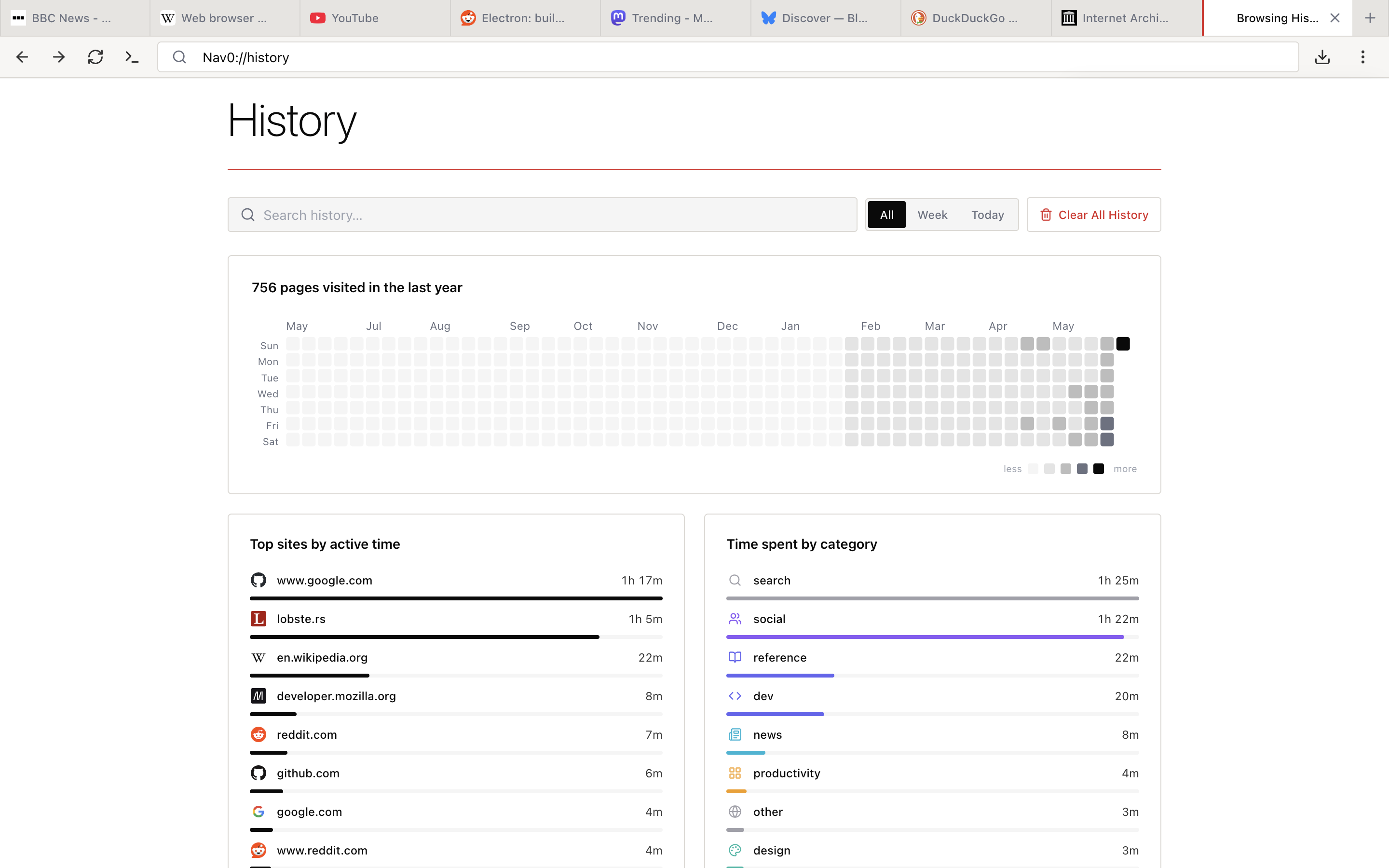Image resolution: width=1389 pixels, height=868 pixels.
Task: Click the Top sites by active time heading
Action: pos(325,543)
